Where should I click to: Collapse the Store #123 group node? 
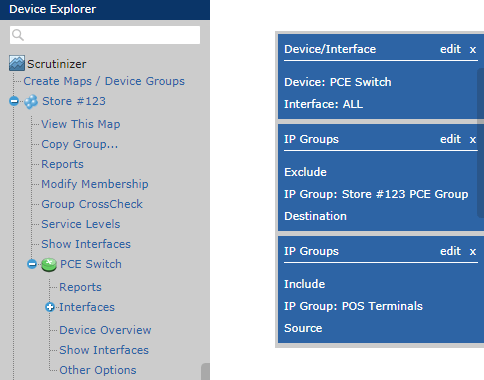(x=14, y=101)
